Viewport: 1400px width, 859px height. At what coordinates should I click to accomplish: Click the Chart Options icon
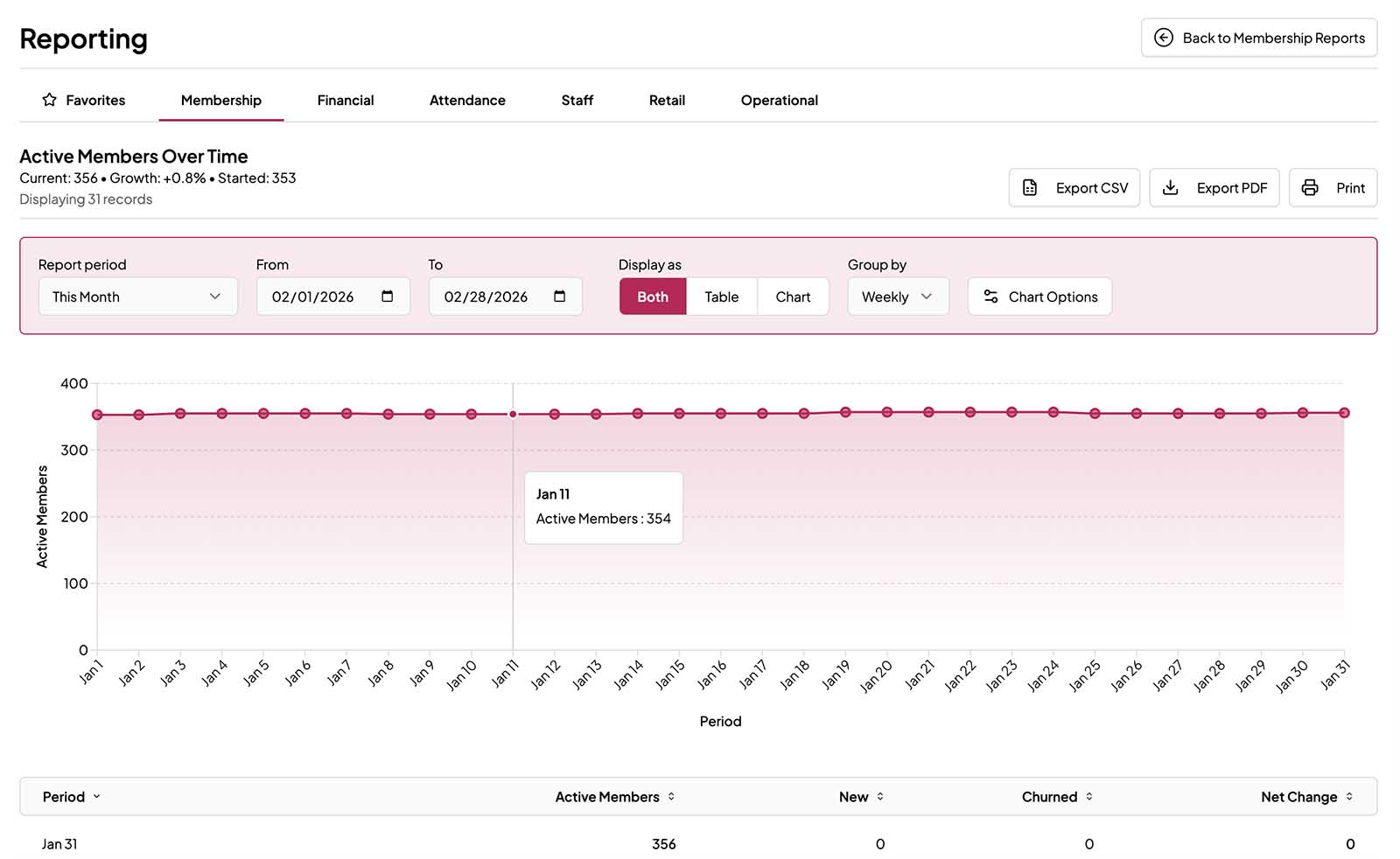tap(991, 297)
